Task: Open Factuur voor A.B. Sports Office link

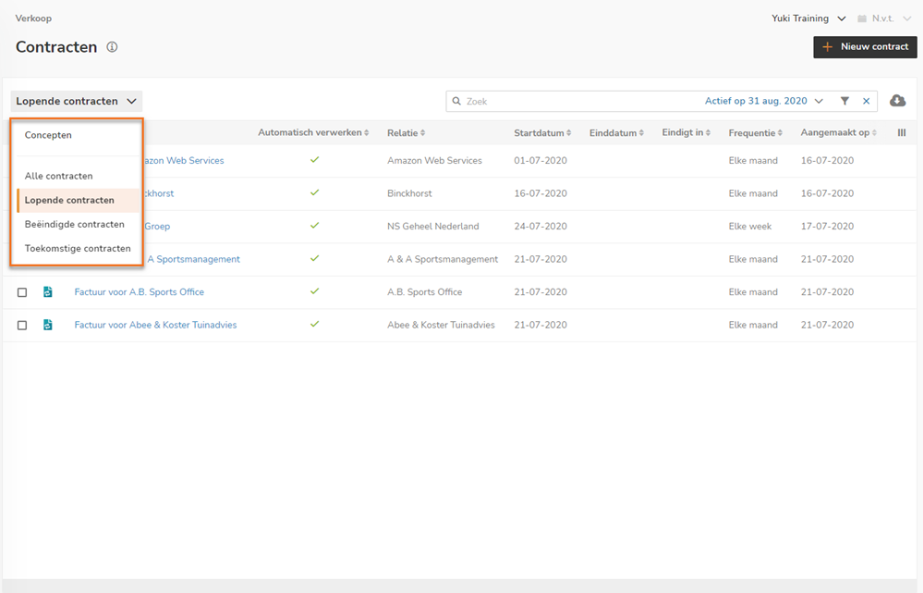Action: pos(139,292)
